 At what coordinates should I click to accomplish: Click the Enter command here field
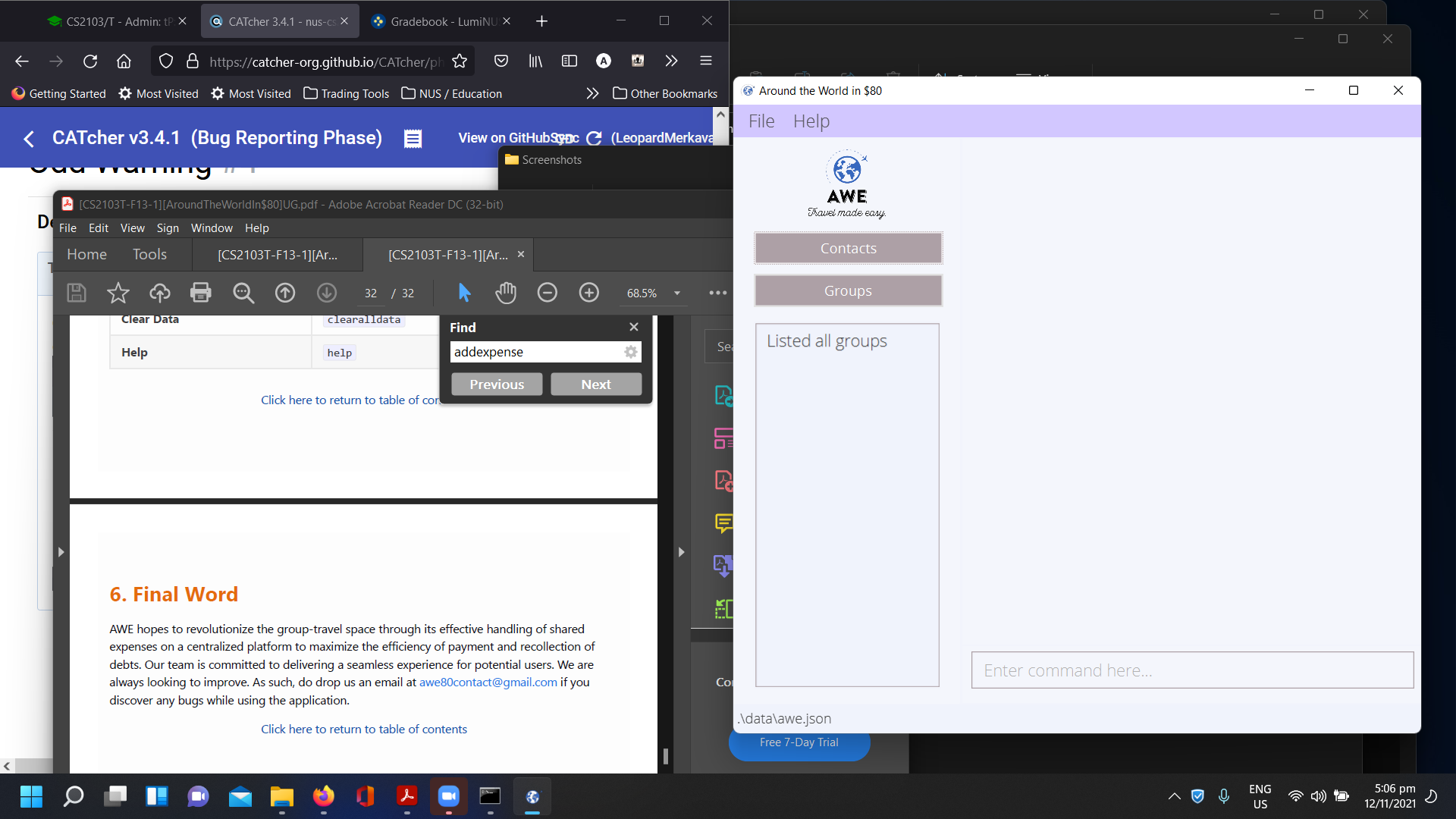(1191, 670)
